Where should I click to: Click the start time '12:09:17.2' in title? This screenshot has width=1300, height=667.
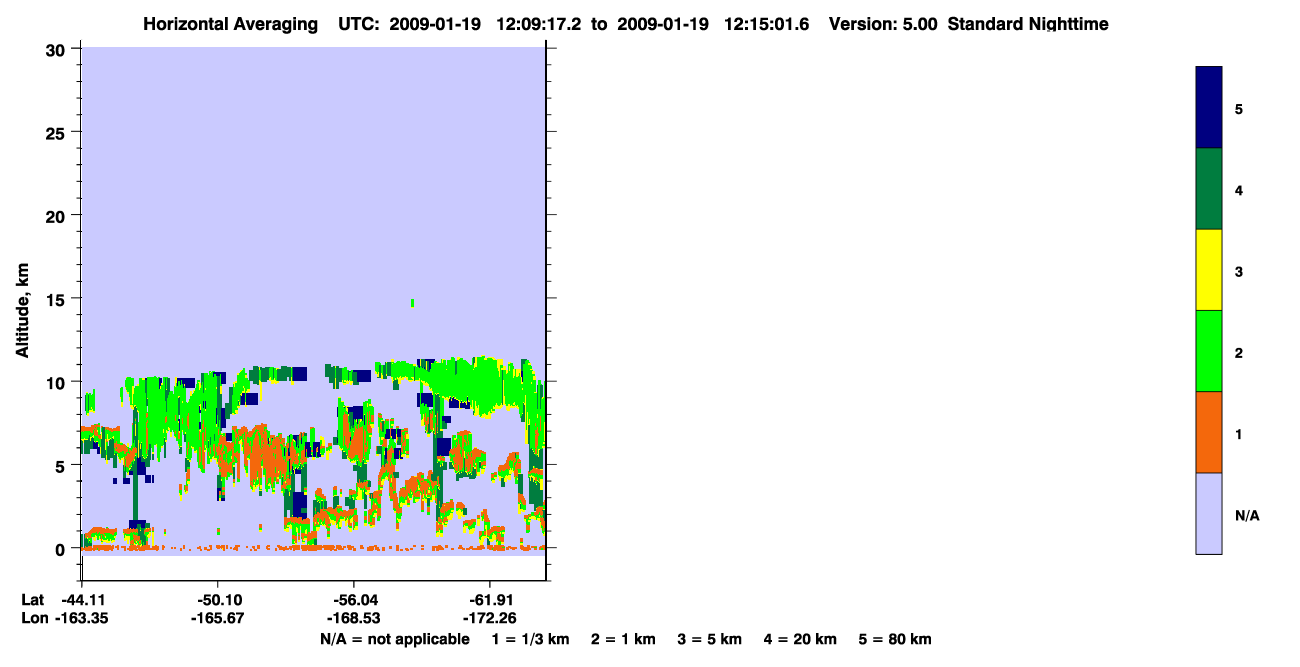point(540,24)
